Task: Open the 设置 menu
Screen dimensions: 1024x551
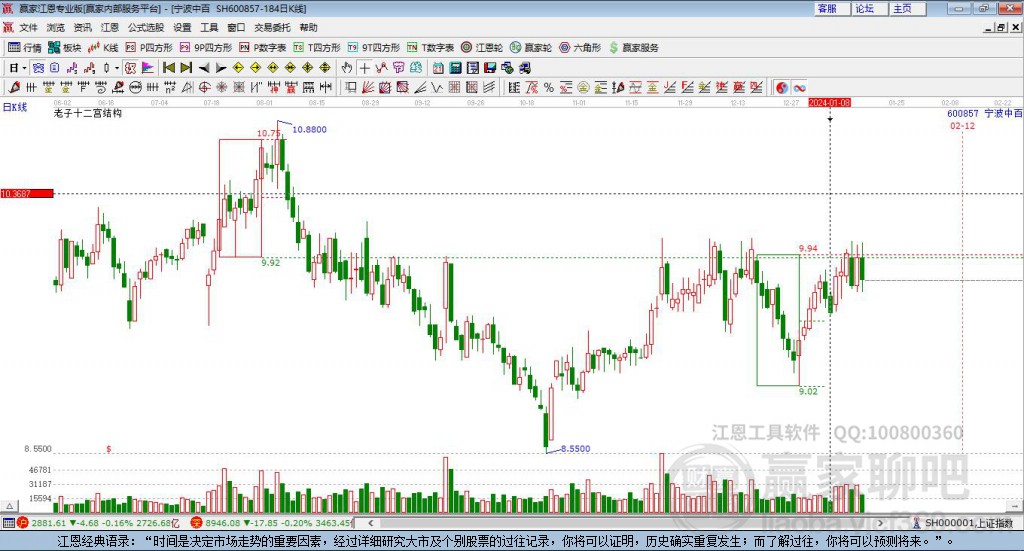Action: click(182, 27)
